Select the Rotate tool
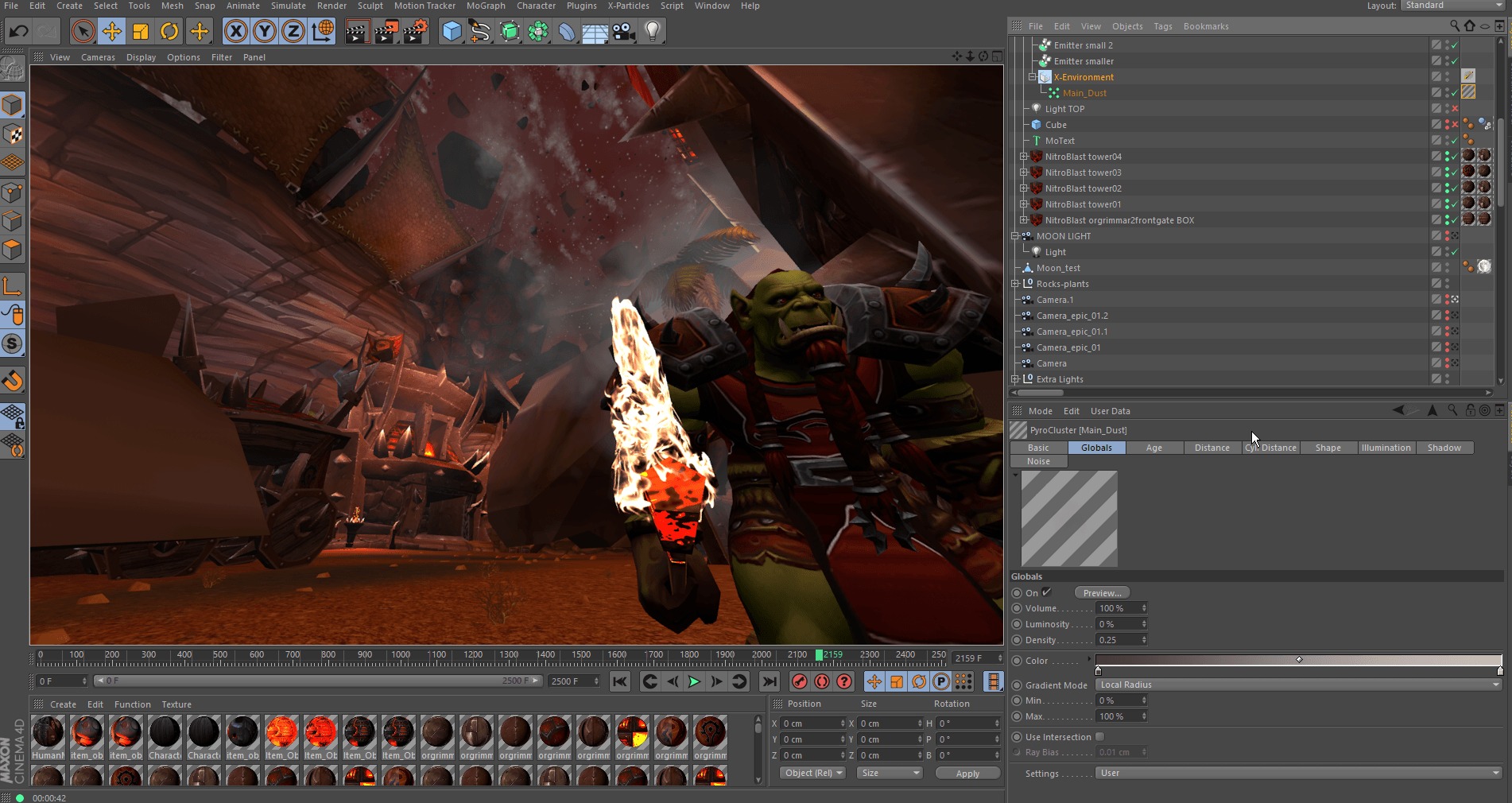The height and width of the screenshot is (803, 1512). [x=169, y=32]
